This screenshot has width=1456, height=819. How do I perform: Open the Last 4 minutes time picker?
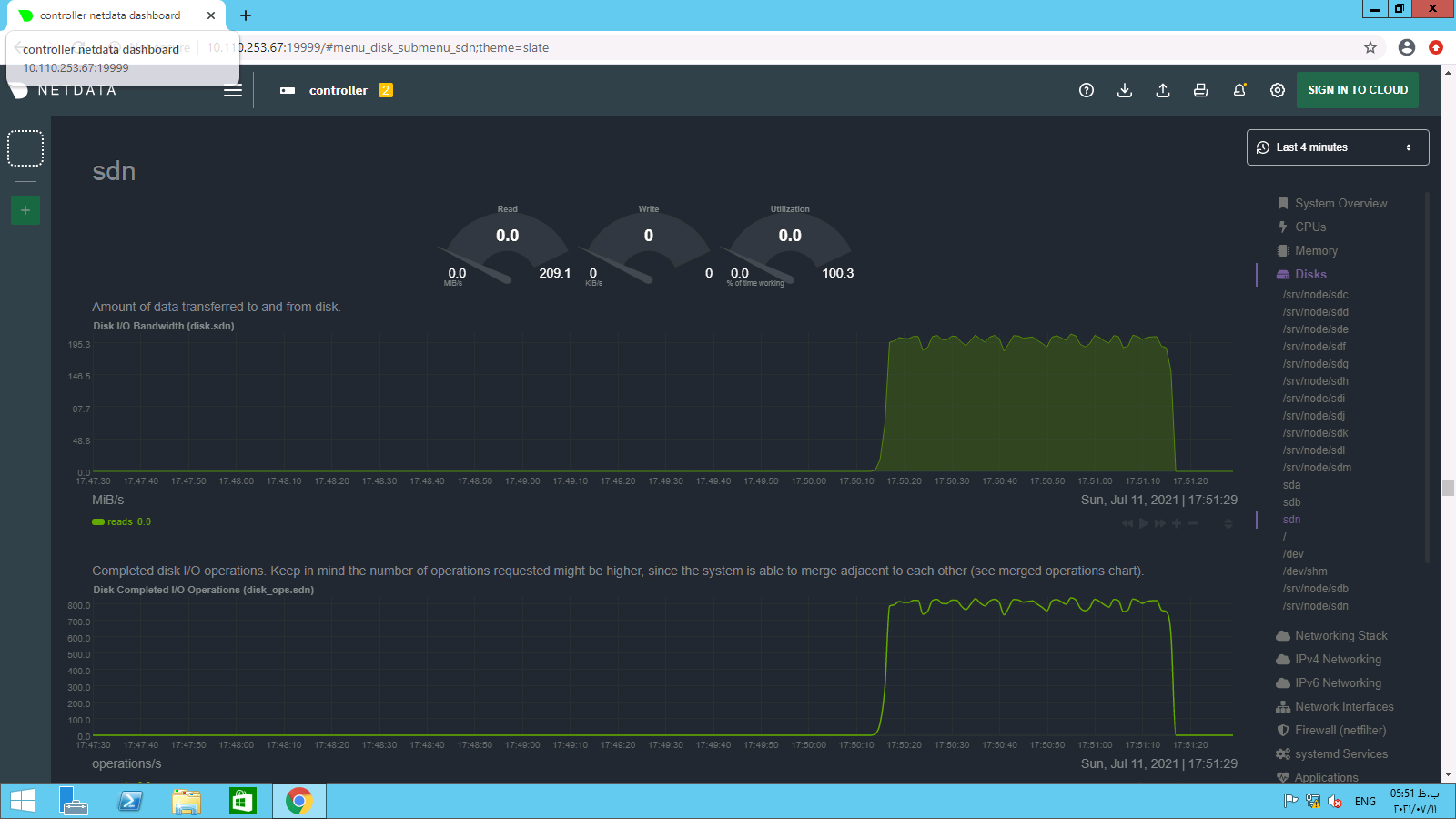1337,147
